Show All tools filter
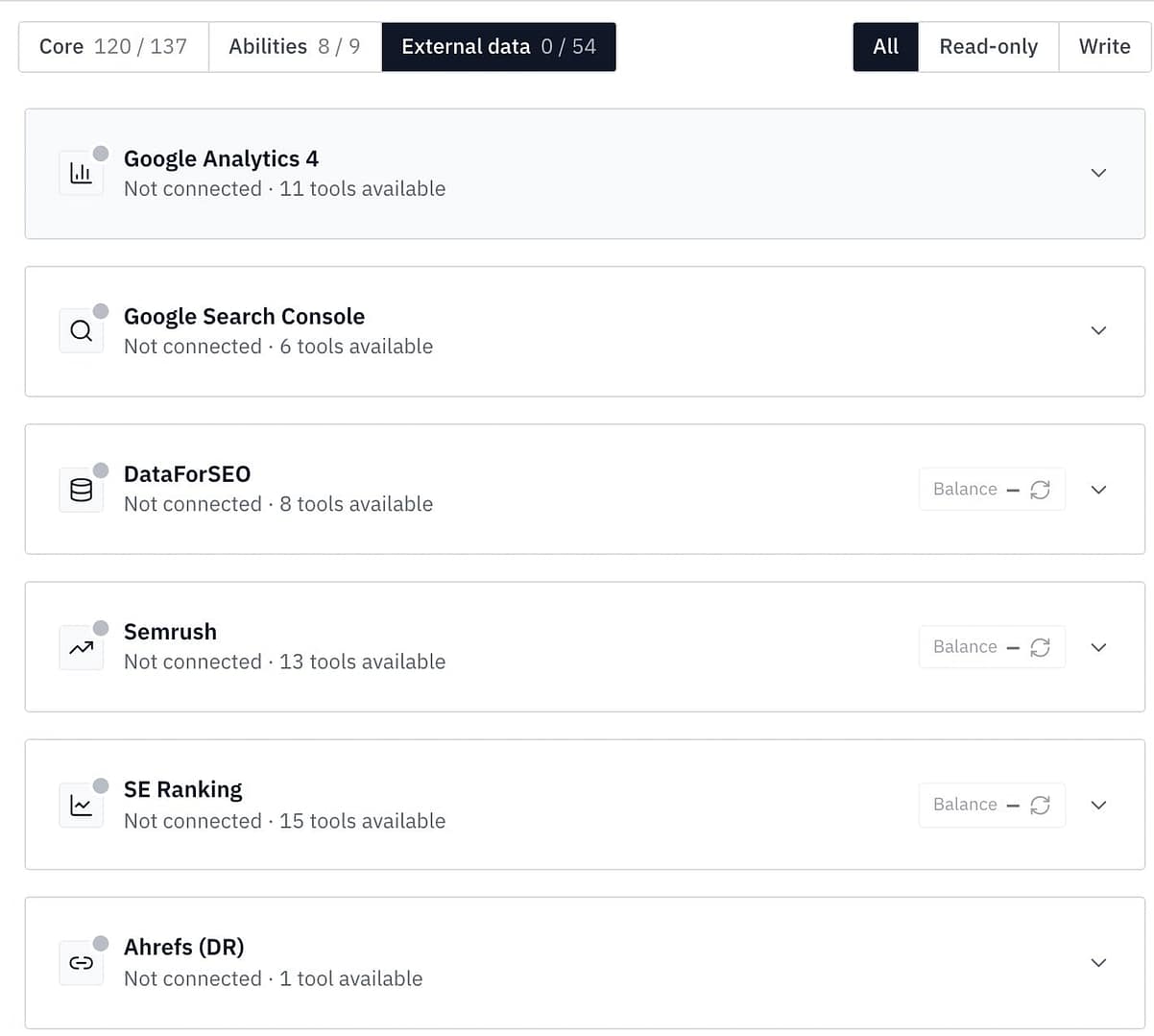The width and height of the screenshot is (1154, 1036). pyautogui.click(x=885, y=47)
